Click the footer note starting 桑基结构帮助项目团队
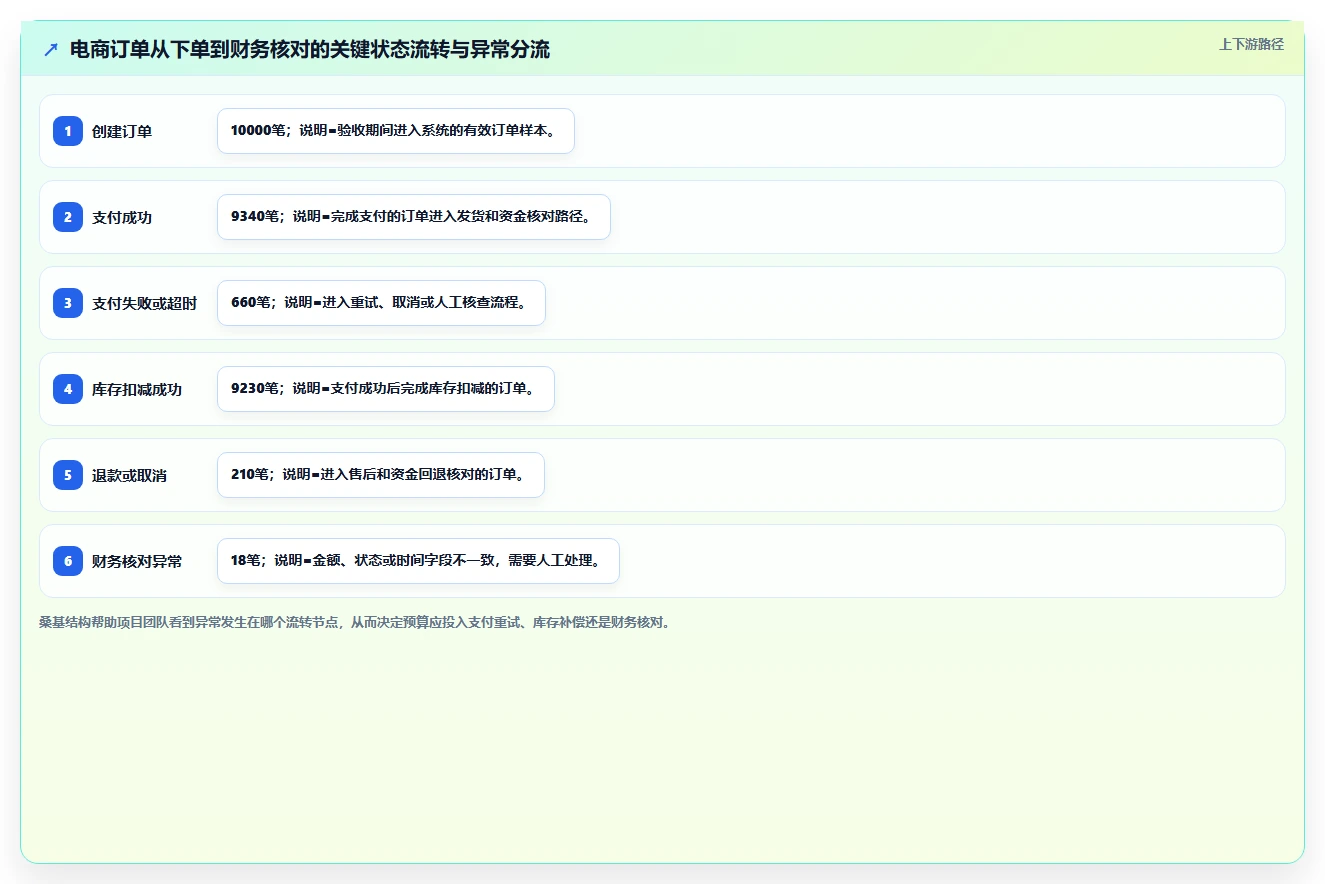Viewport: 1325px width, 884px height. (x=355, y=622)
